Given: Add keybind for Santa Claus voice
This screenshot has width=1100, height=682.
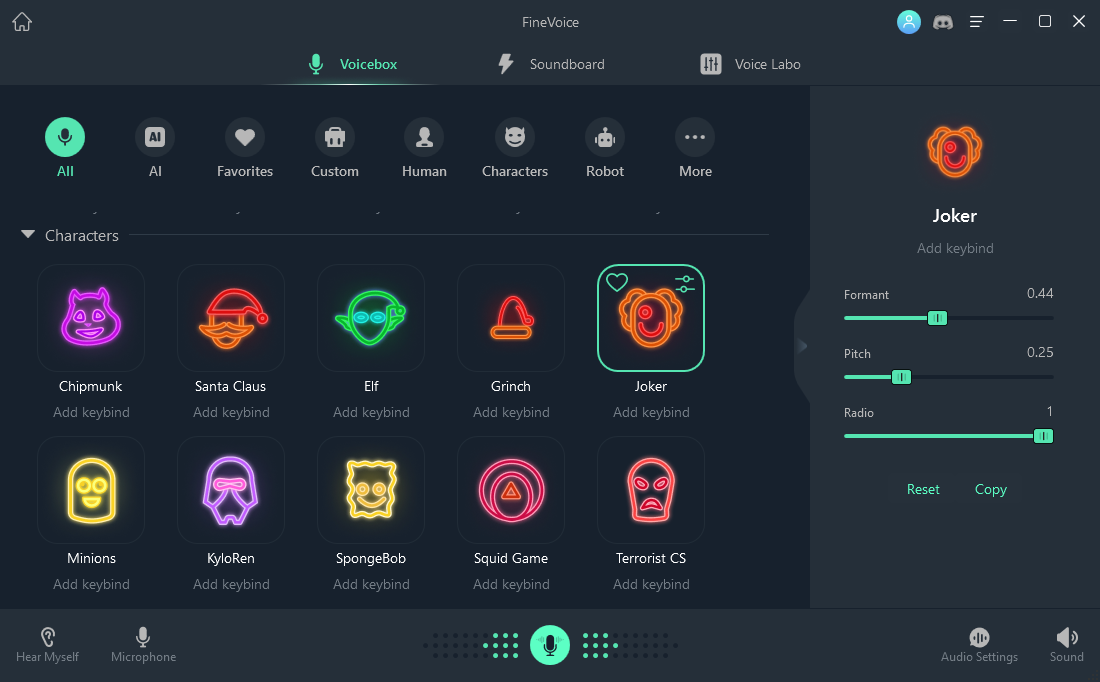Looking at the screenshot, I should click(231, 413).
